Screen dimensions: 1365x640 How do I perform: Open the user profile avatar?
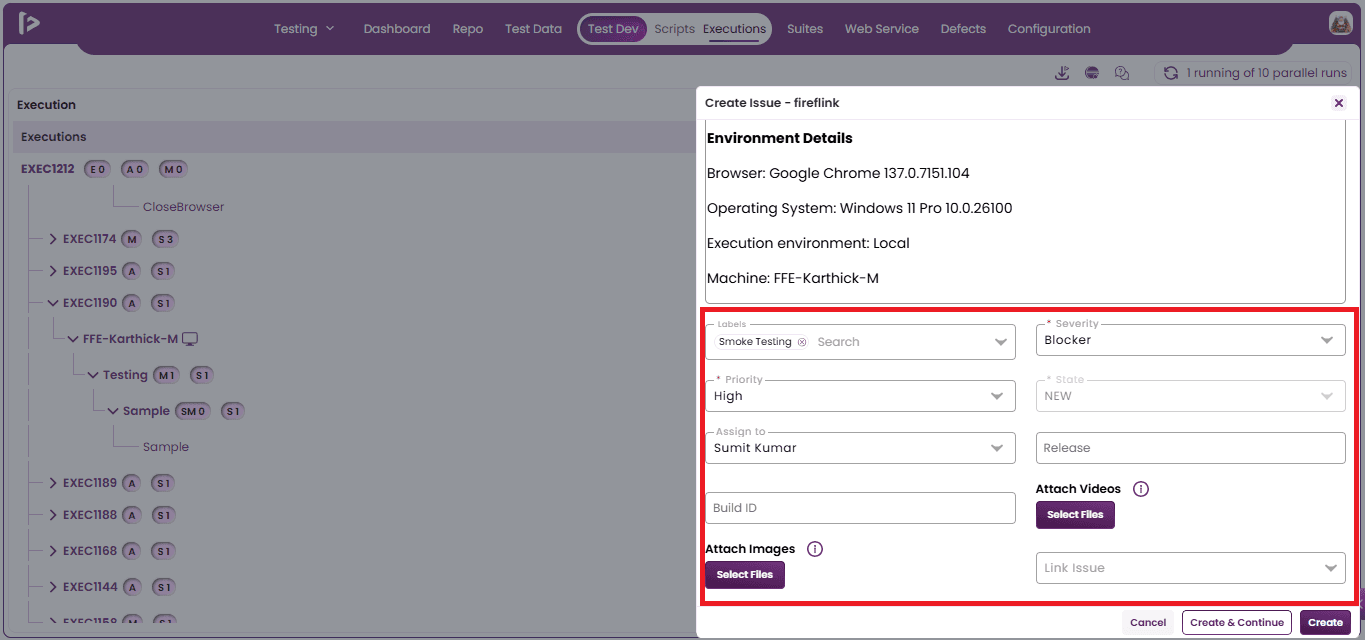tap(1341, 24)
